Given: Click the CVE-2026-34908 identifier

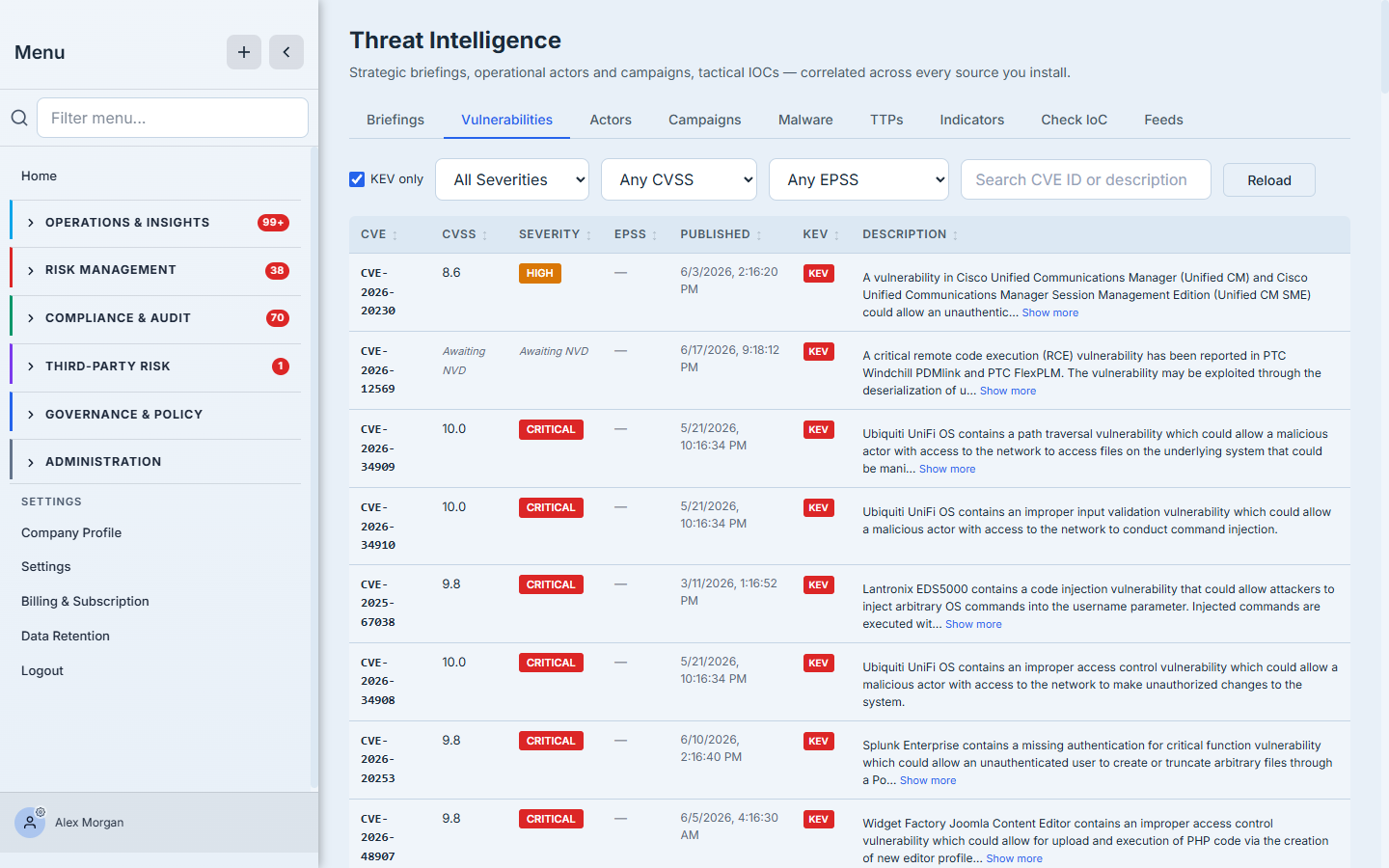Looking at the screenshot, I should point(378,681).
